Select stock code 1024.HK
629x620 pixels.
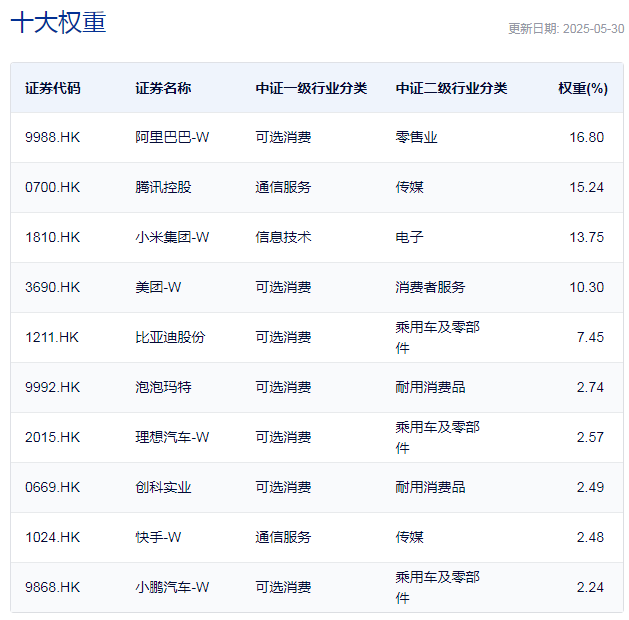point(53,537)
